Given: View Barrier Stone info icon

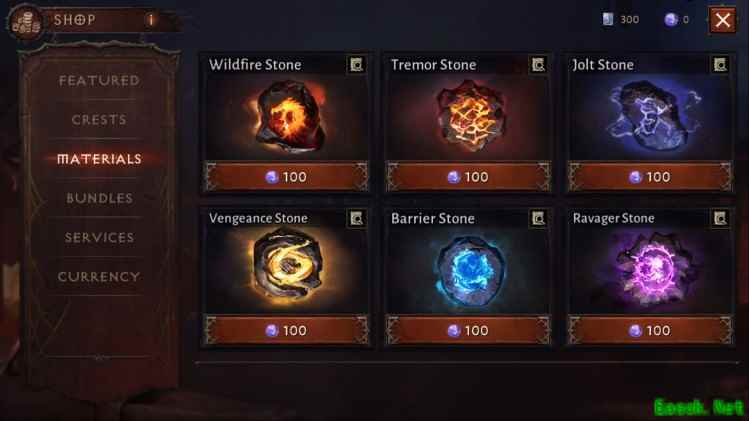Looking at the screenshot, I should point(538,218).
